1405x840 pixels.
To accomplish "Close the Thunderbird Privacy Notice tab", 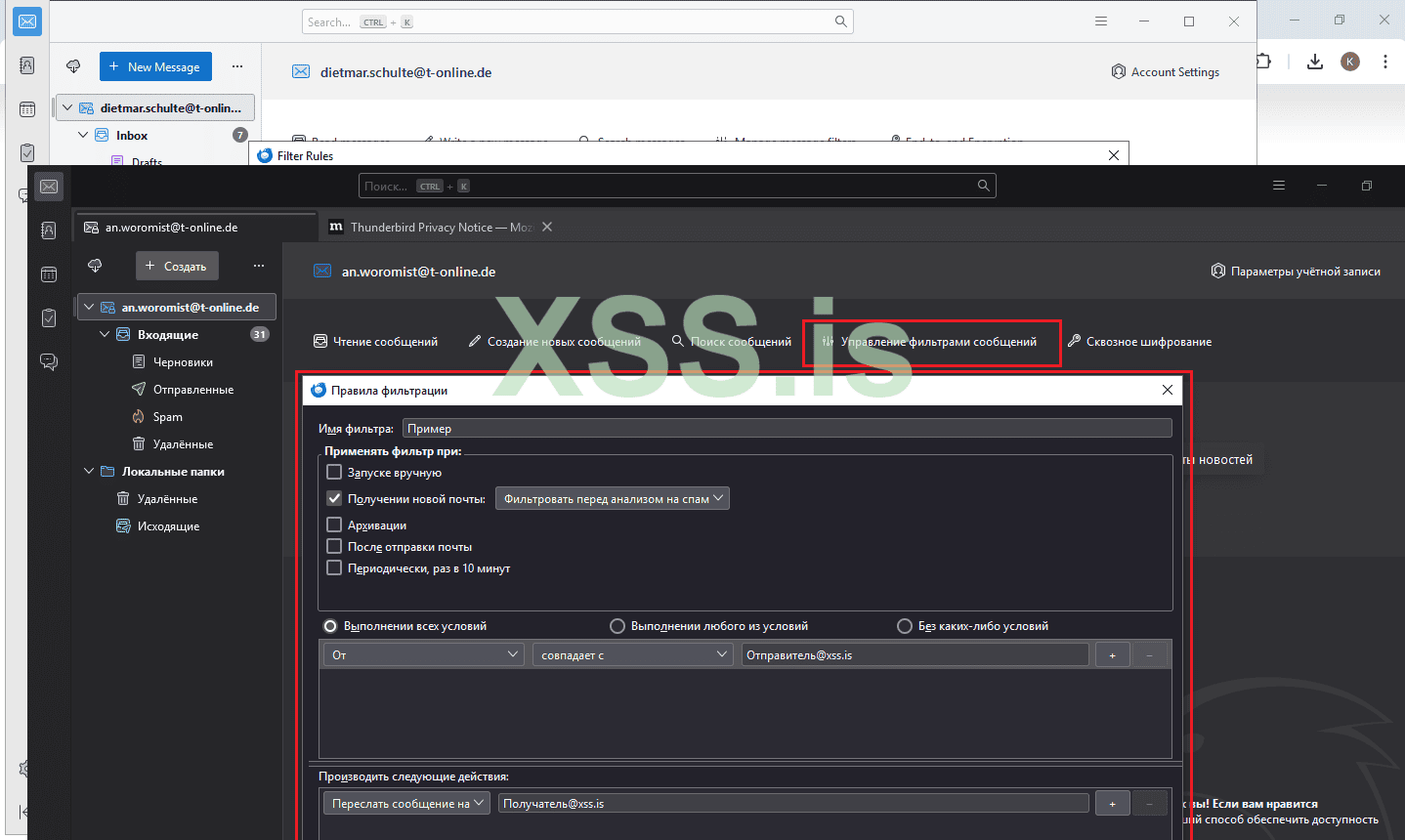I will point(547,227).
